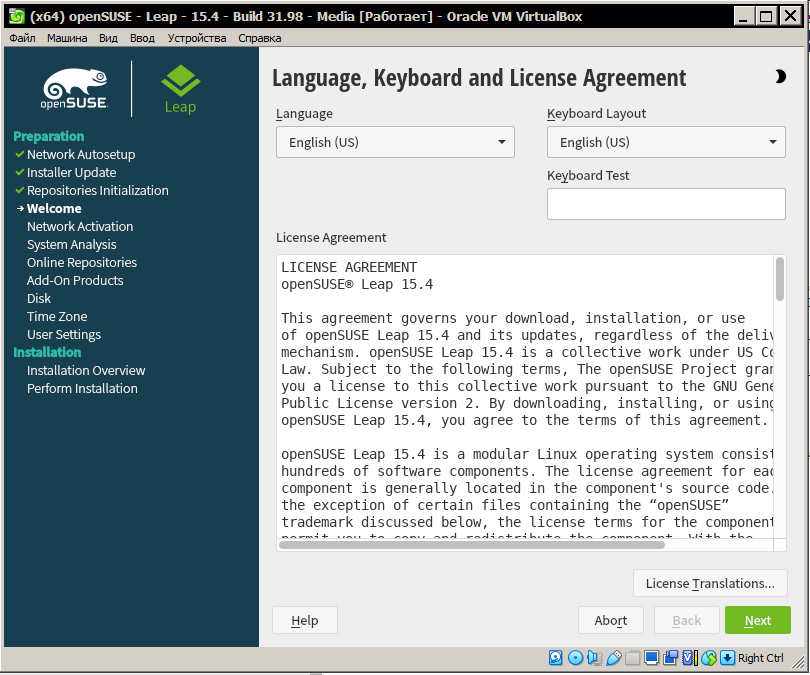Click the Perform Installation step
Screen dimensions: 810x675
(x=82, y=388)
